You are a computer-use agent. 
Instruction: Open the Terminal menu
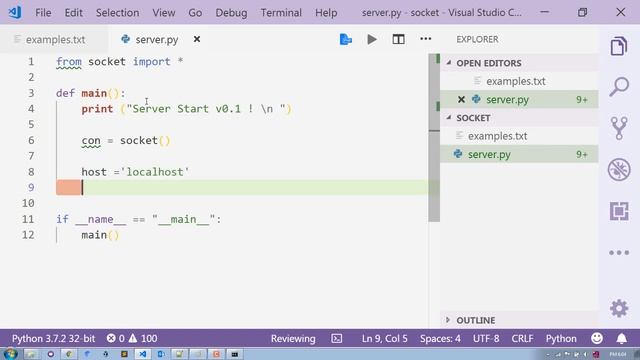tap(281, 13)
